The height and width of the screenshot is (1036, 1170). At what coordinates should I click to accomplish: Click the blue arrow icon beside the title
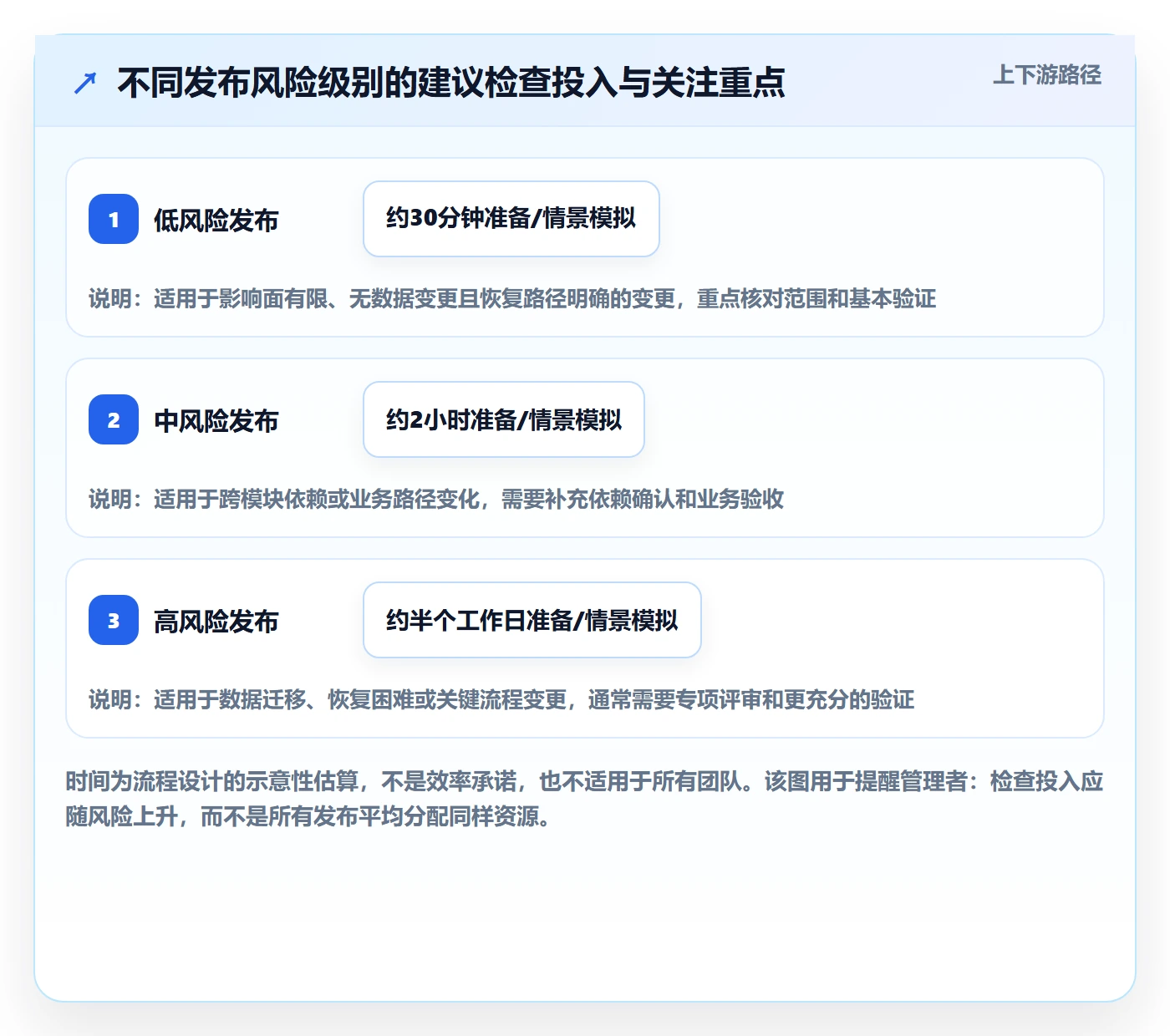(85, 83)
